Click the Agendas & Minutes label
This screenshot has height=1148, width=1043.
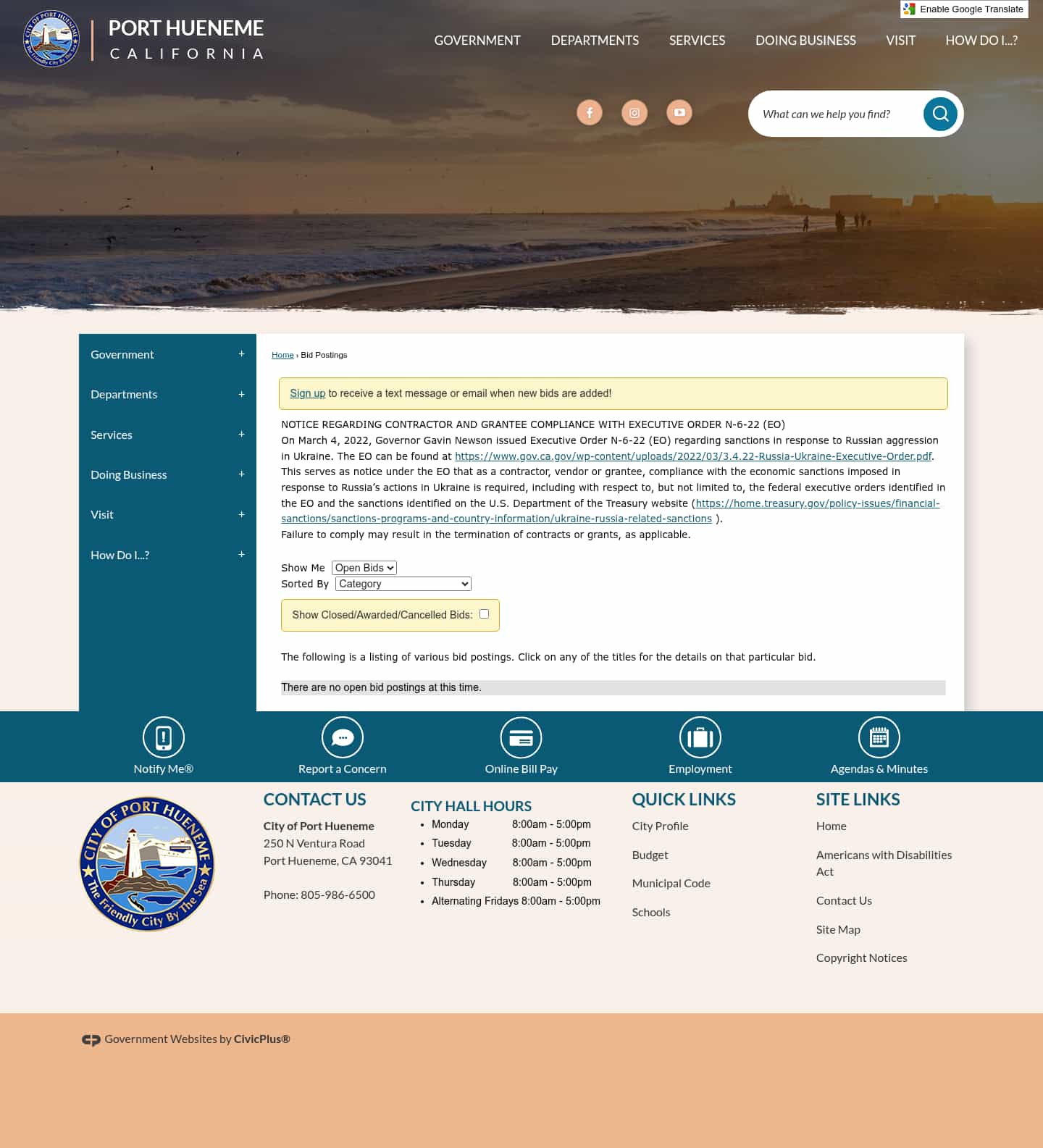(879, 768)
